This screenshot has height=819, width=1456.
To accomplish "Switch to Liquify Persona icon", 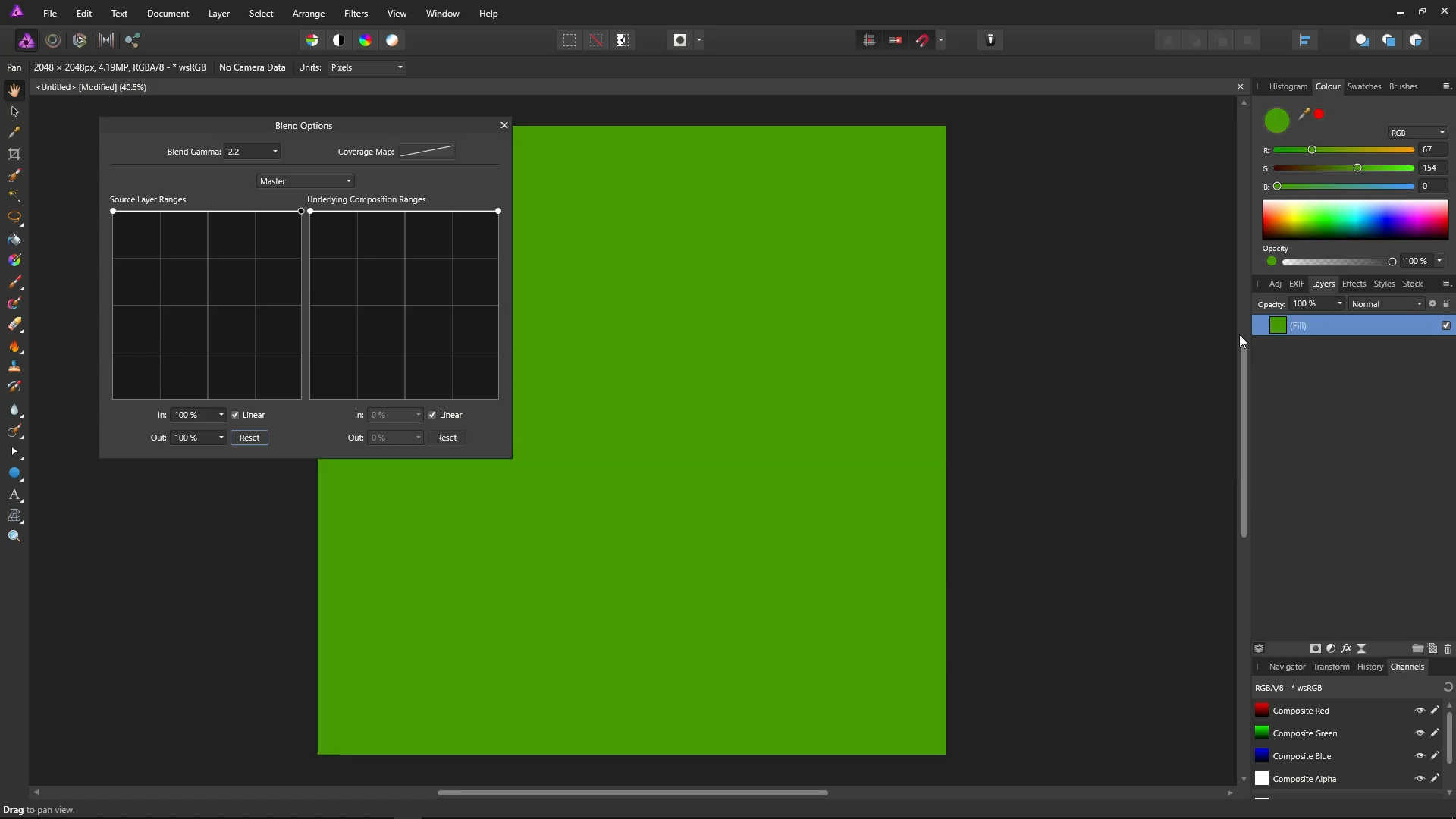I will coord(53,40).
